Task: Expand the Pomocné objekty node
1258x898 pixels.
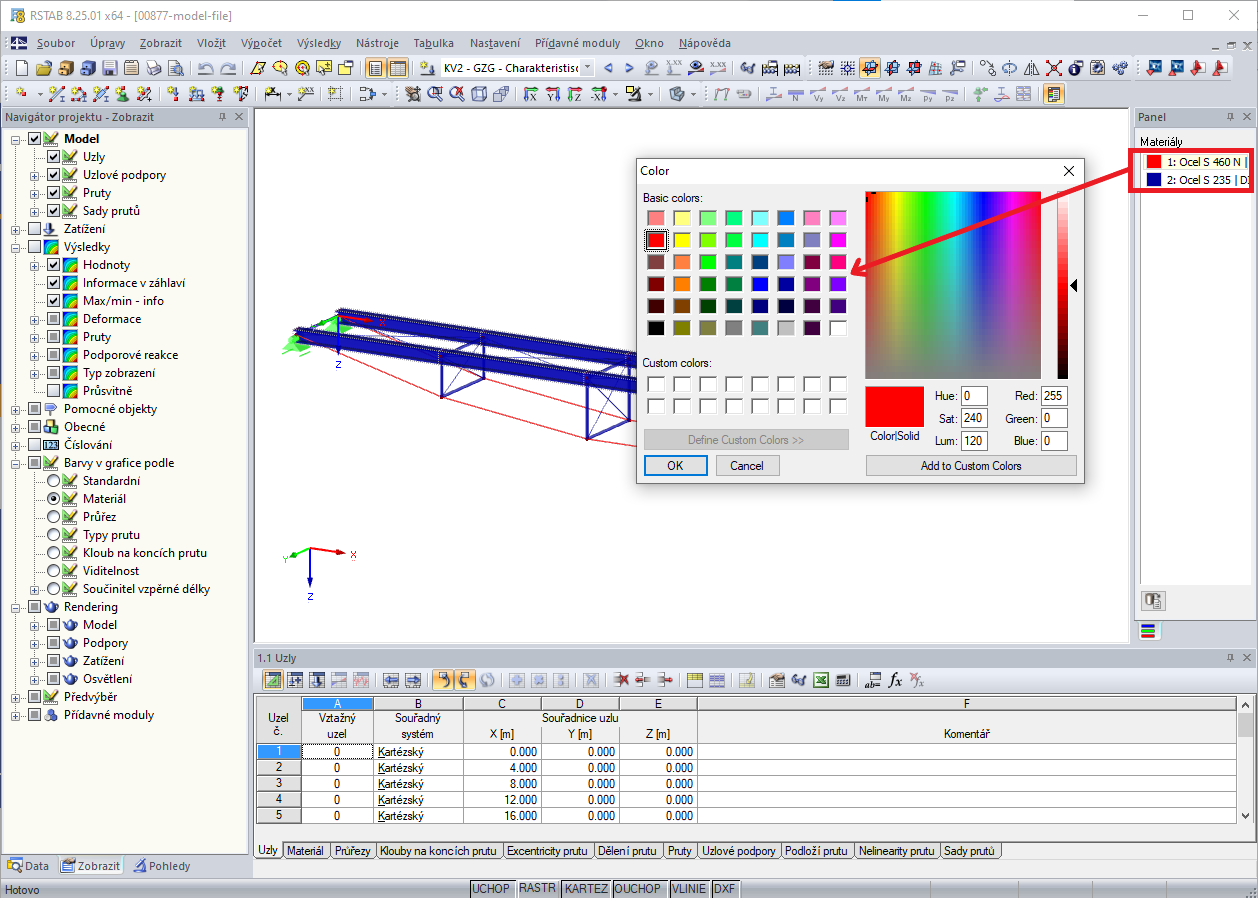Action: 16,409
